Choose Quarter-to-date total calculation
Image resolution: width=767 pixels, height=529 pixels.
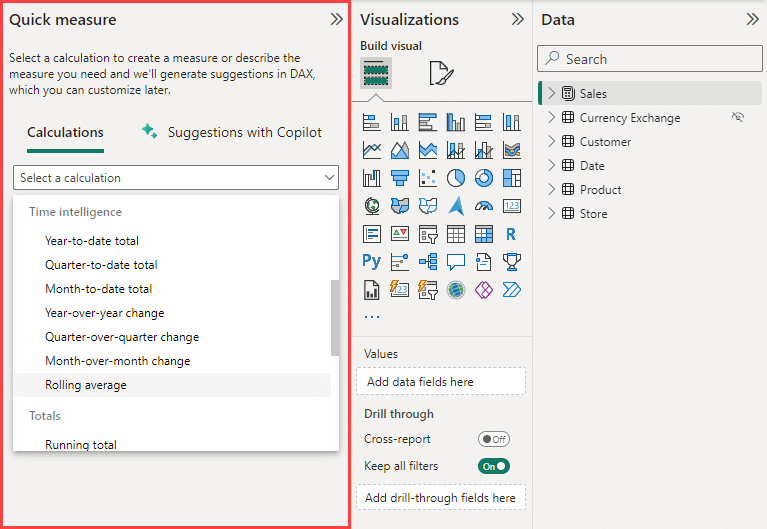[x=101, y=265]
